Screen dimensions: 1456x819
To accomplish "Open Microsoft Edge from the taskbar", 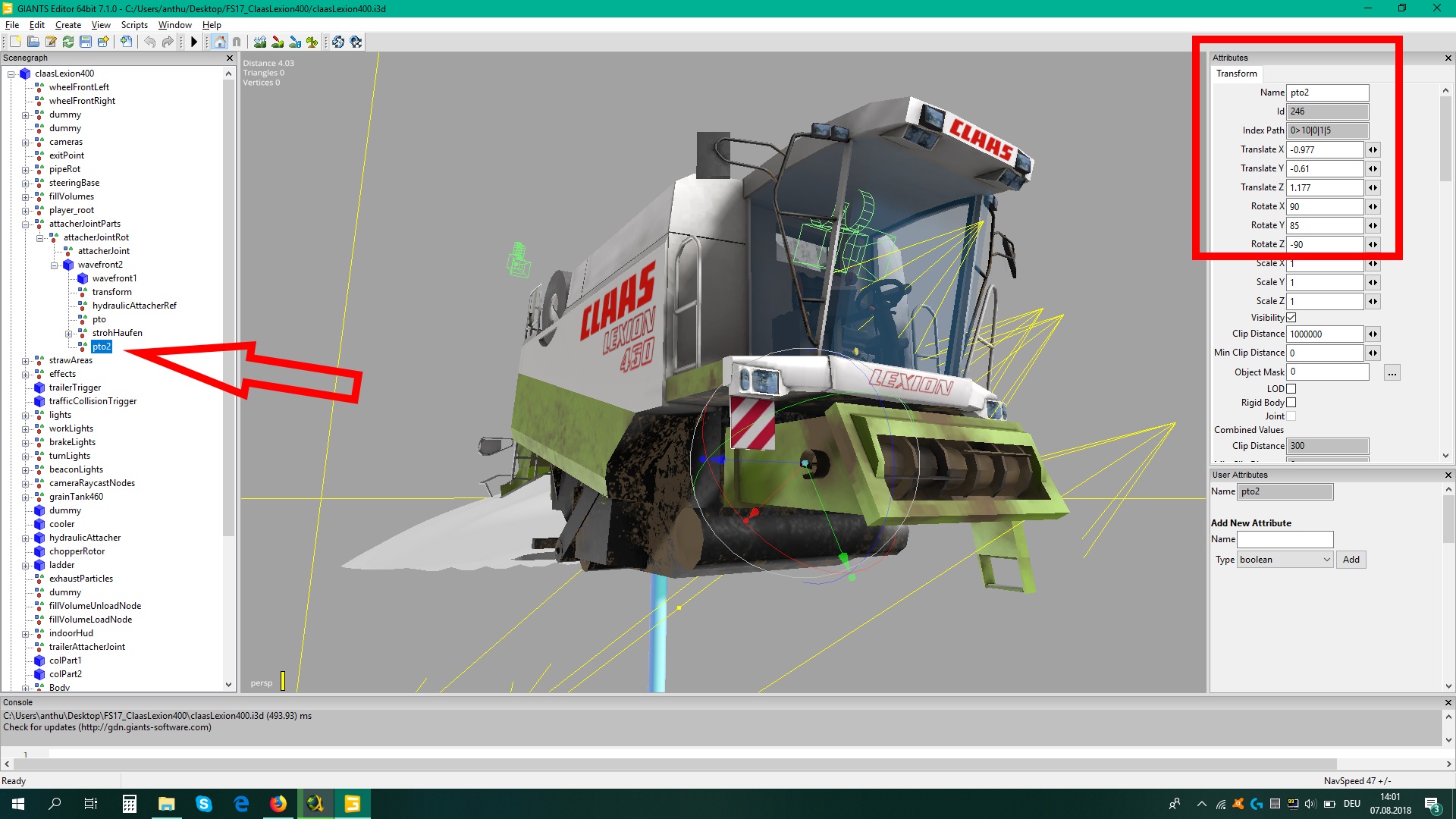I will pyautogui.click(x=240, y=804).
